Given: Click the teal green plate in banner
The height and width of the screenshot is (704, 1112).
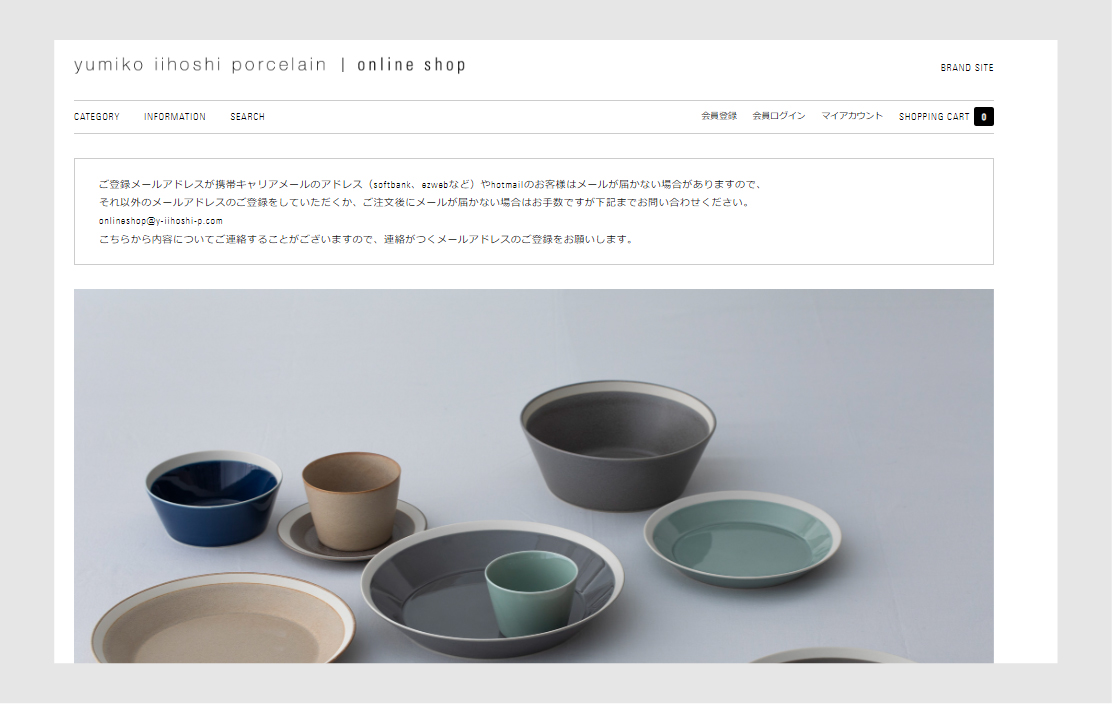Looking at the screenshot, I should click(x=743, y=539).
